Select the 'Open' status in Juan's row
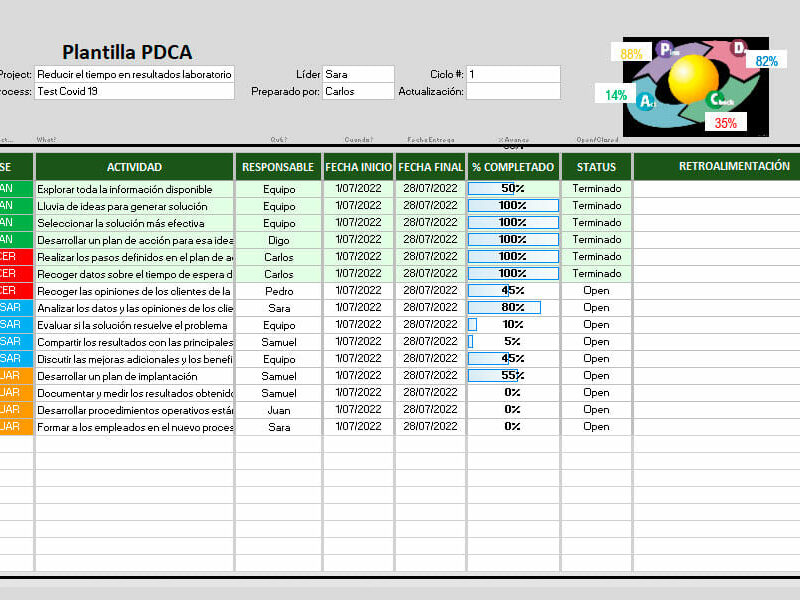Viewport: 800px width, 600px height. 596,410
